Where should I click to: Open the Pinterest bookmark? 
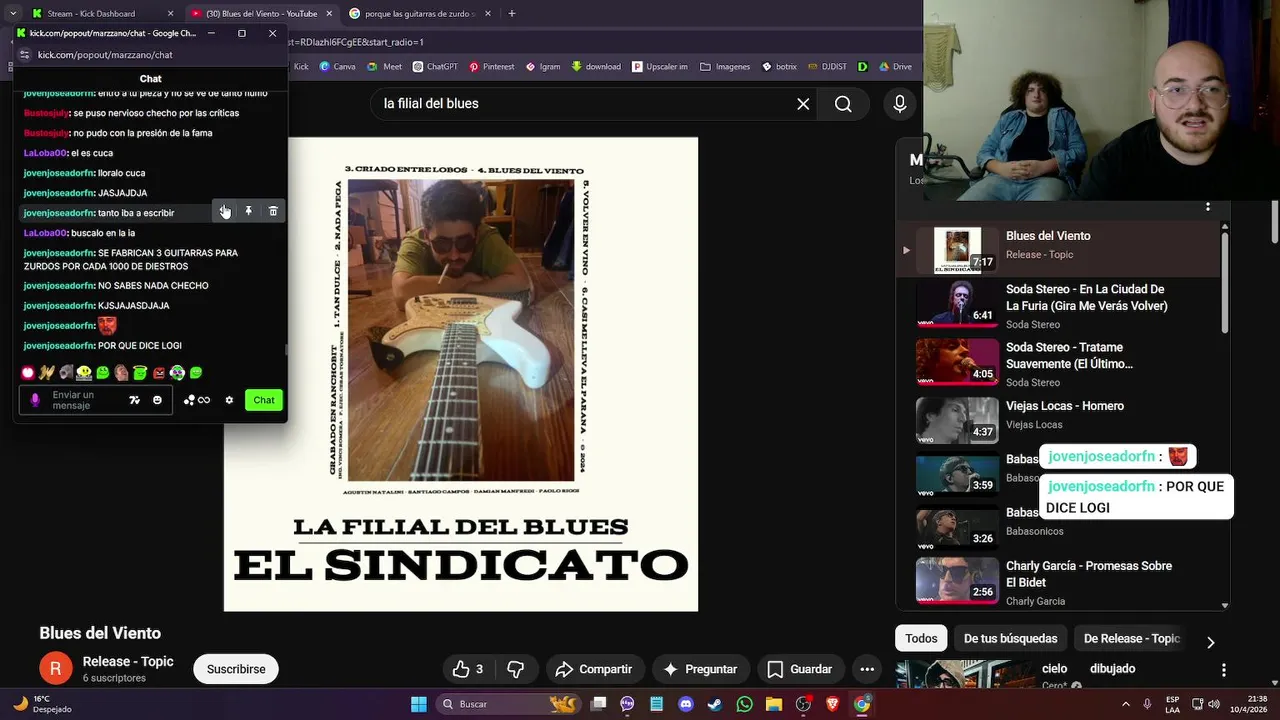[491, 67]
